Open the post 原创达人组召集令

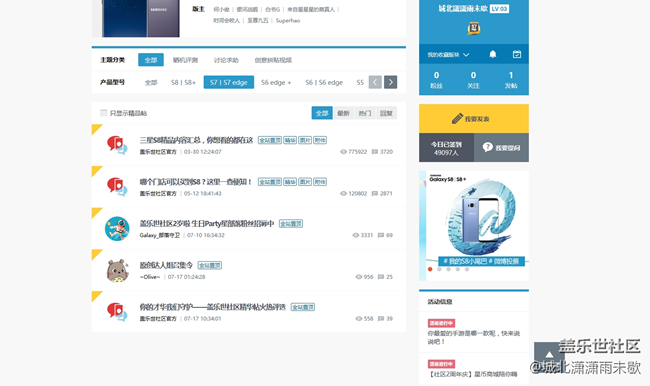(x=166, y=265)
